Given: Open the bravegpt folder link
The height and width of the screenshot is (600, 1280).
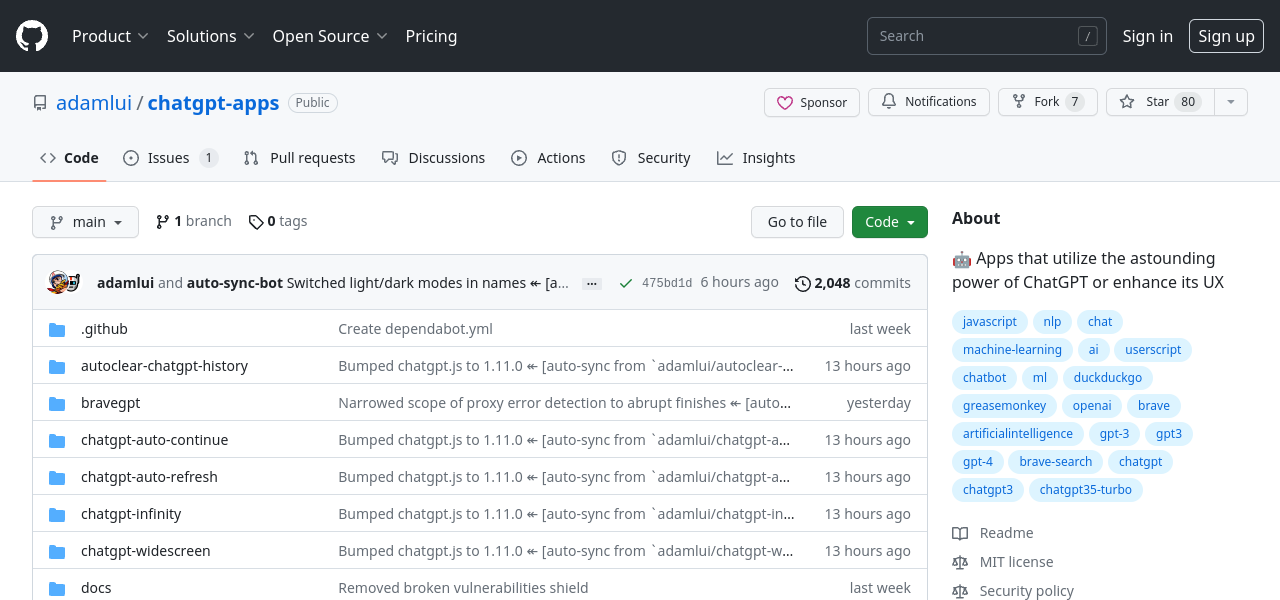Looking at the screenshot, I should point(111,403).
